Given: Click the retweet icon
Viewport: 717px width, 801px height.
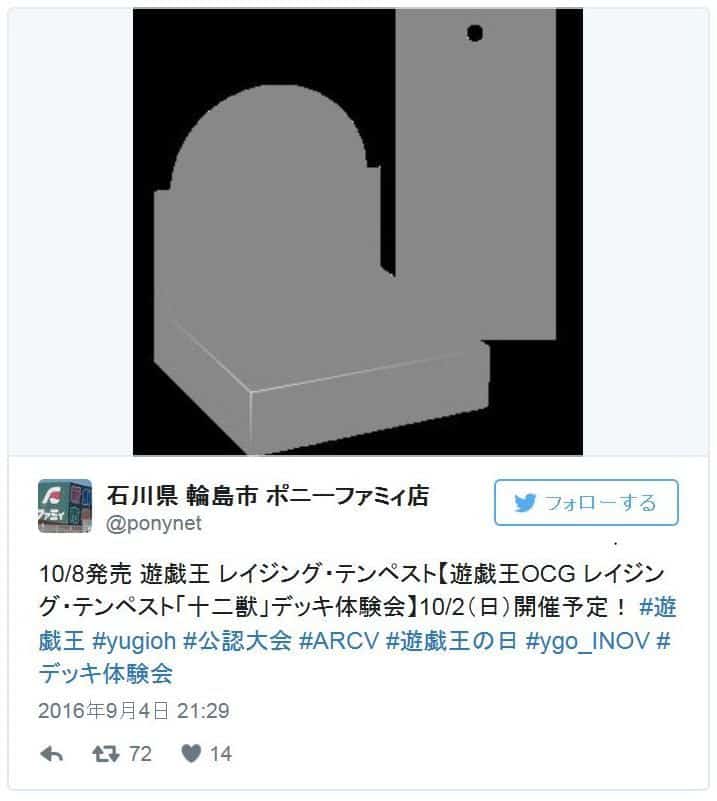Looking at the screenshot, I should click(106, 754).
